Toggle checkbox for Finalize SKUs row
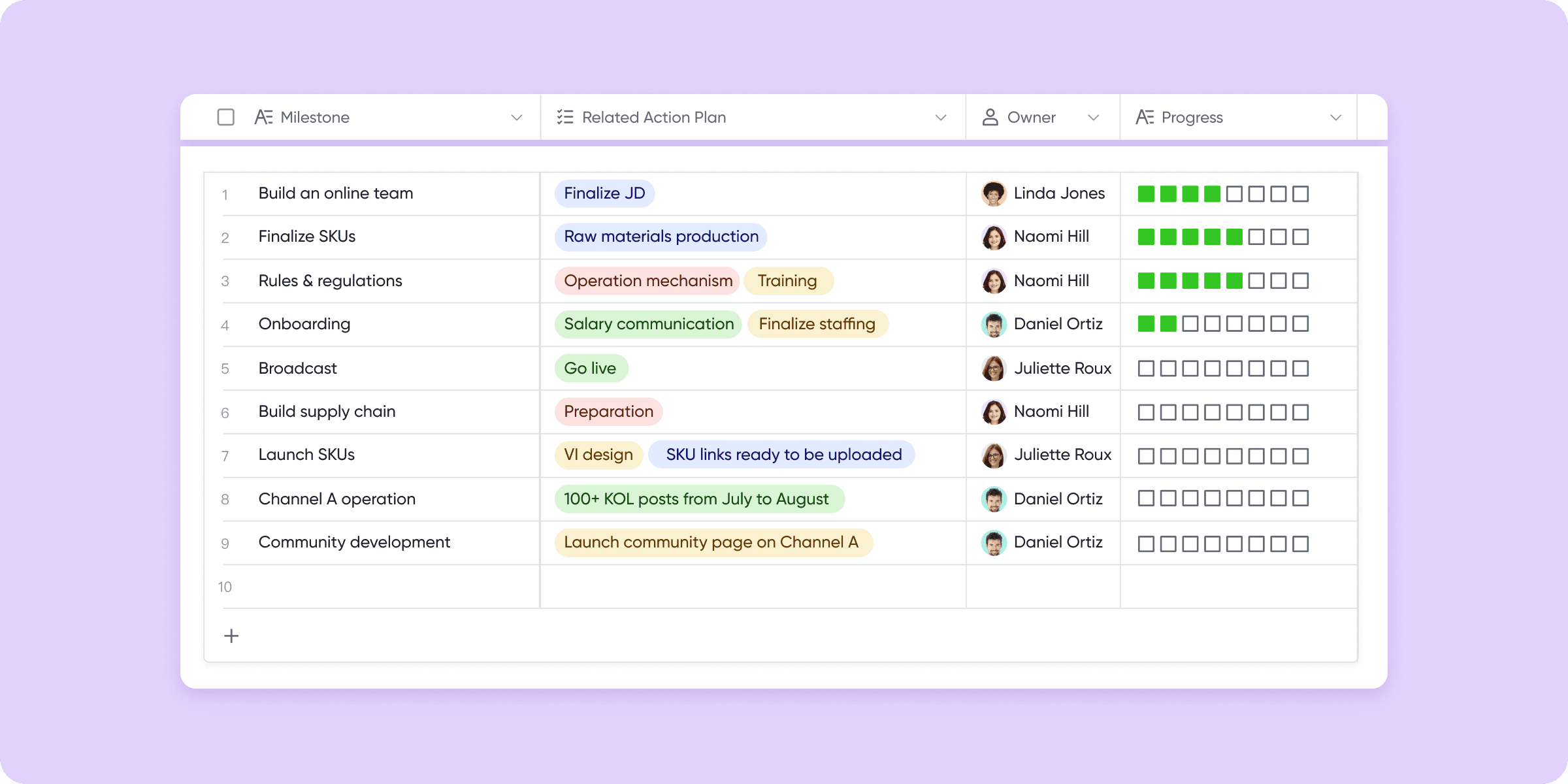The width and height of the screenshot is (1568, 784). tap(228, 237)
